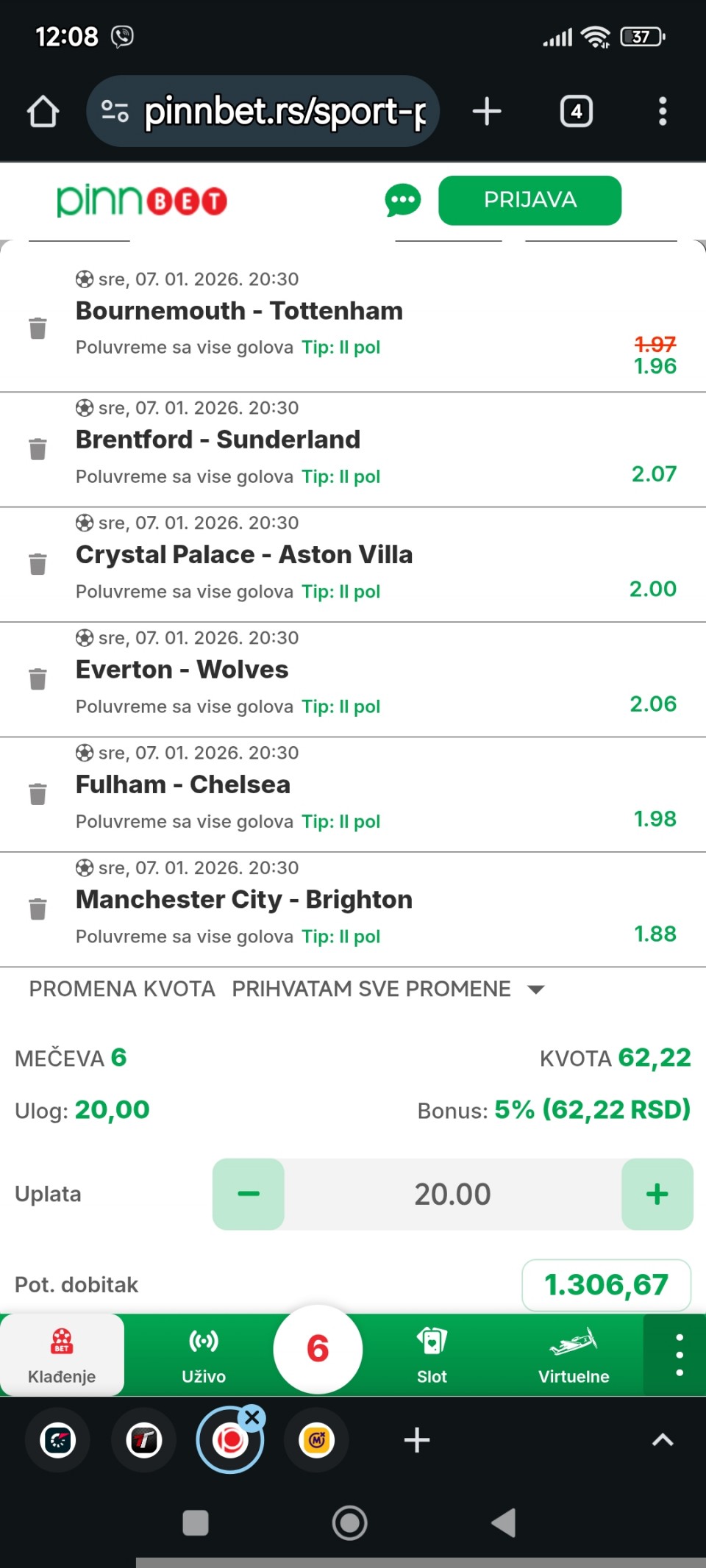Open the live chat bubble icon
The image size is (706, 1568).
402,201
